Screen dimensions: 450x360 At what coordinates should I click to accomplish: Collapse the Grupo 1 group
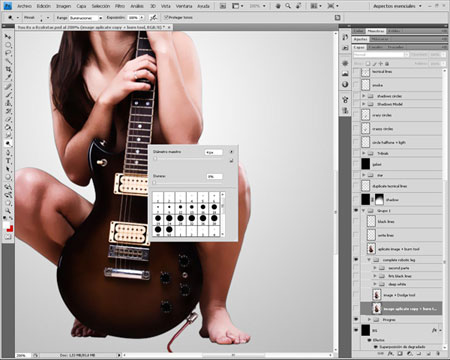(364, 211)
